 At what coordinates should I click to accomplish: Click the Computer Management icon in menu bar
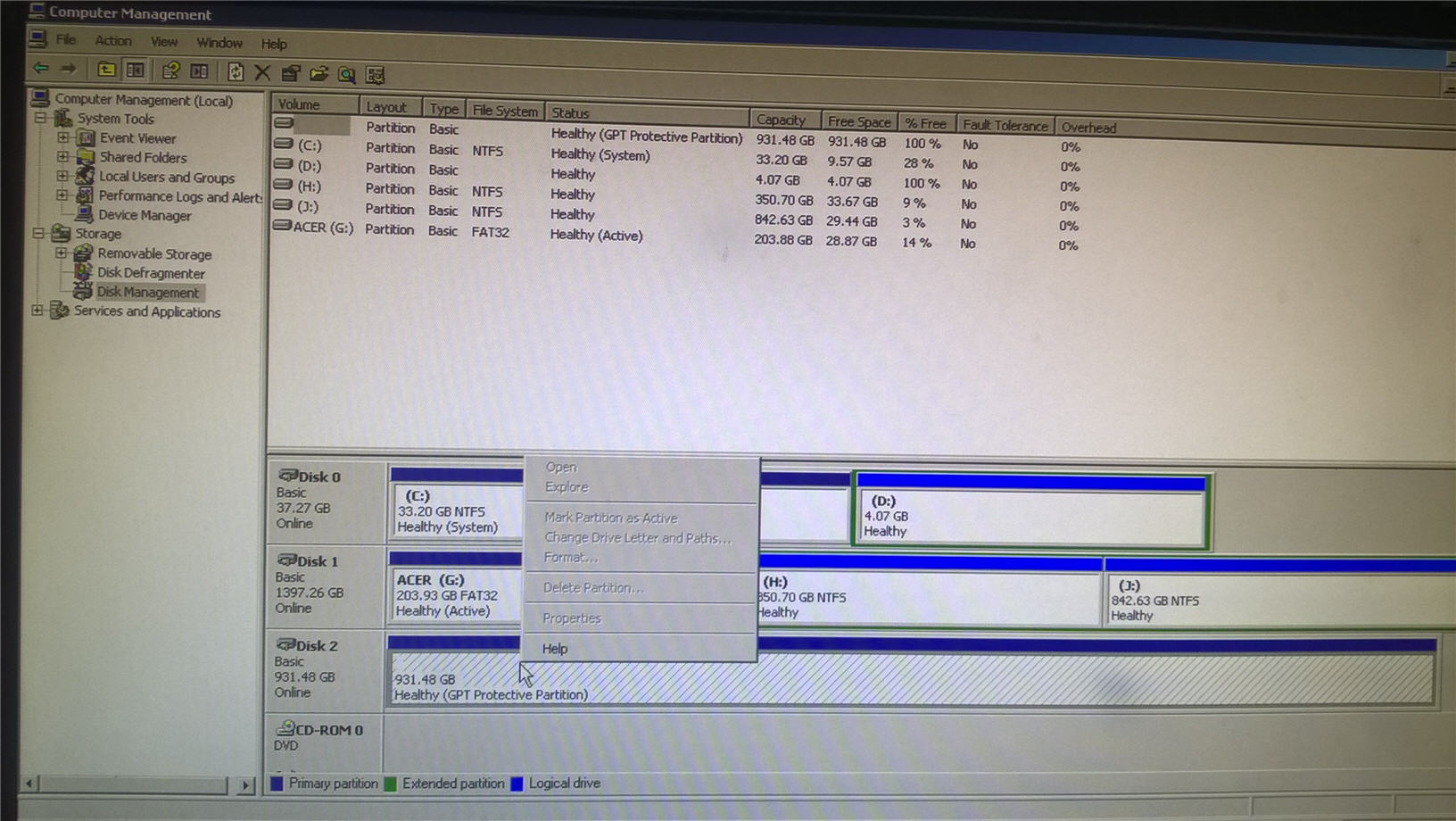click(x=37, y=38)
